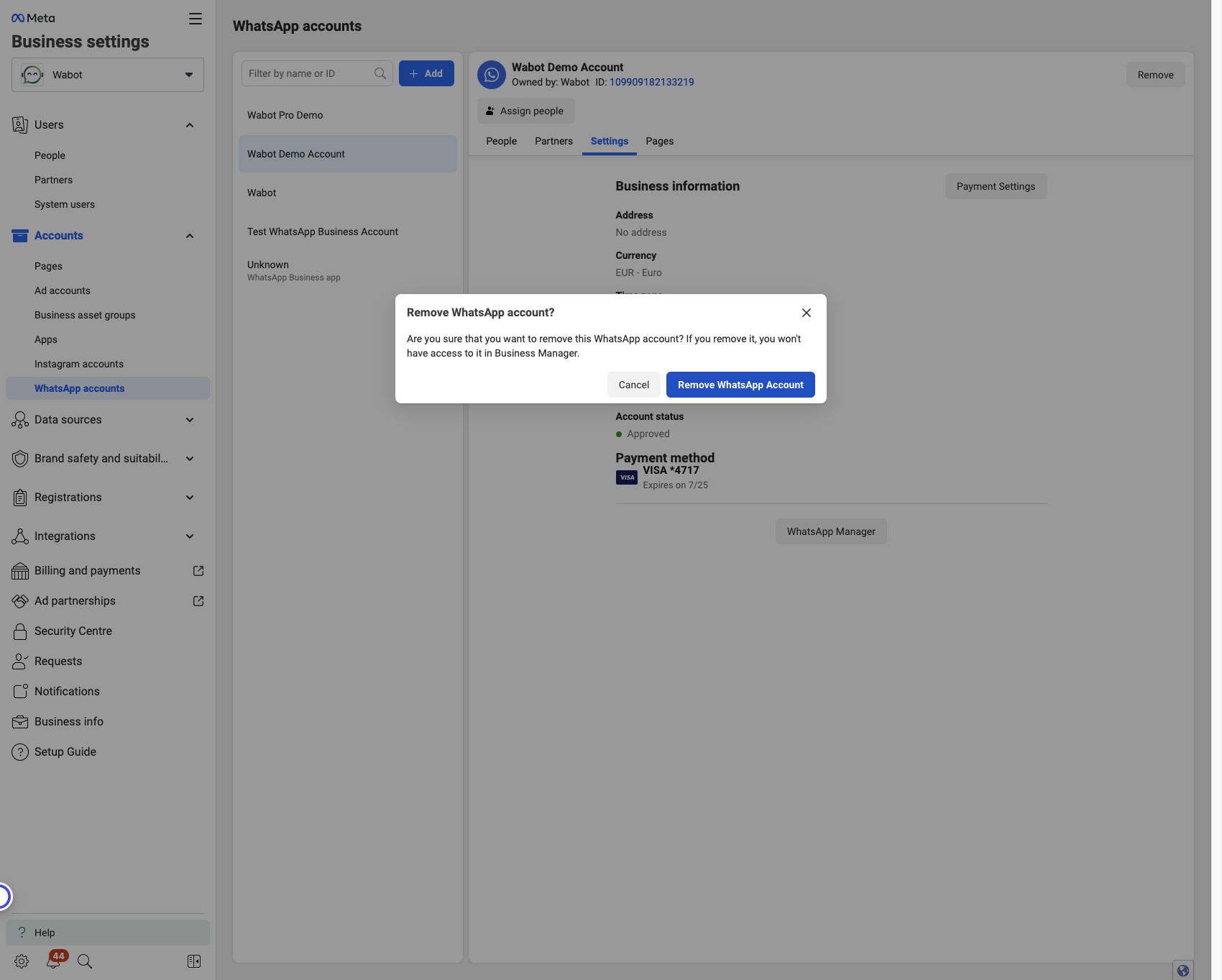Click the Meta logo

pos(33,18)
